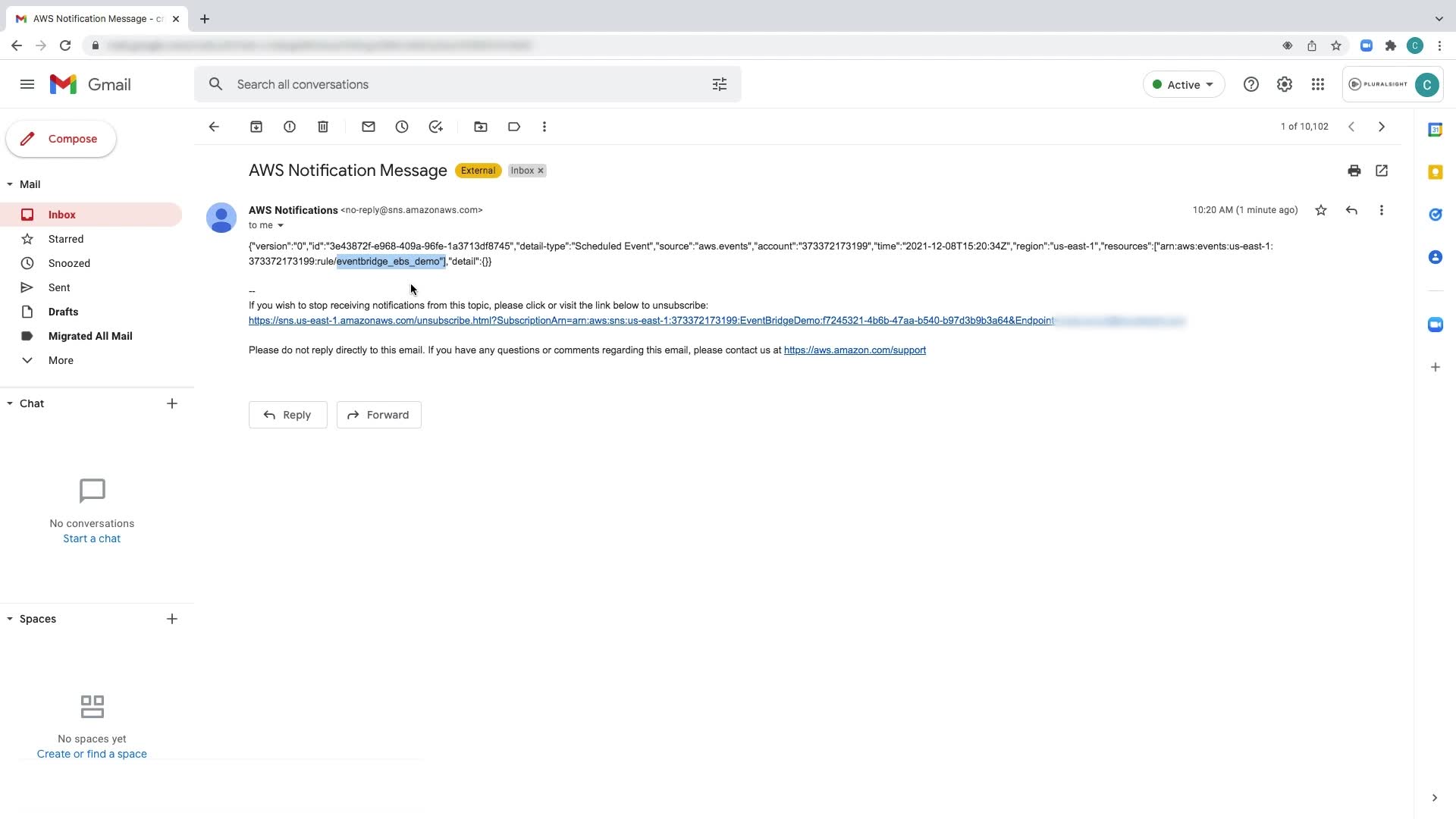Delete the email with the trash icon
The image size is (1456, 819).
pos(323,127)
